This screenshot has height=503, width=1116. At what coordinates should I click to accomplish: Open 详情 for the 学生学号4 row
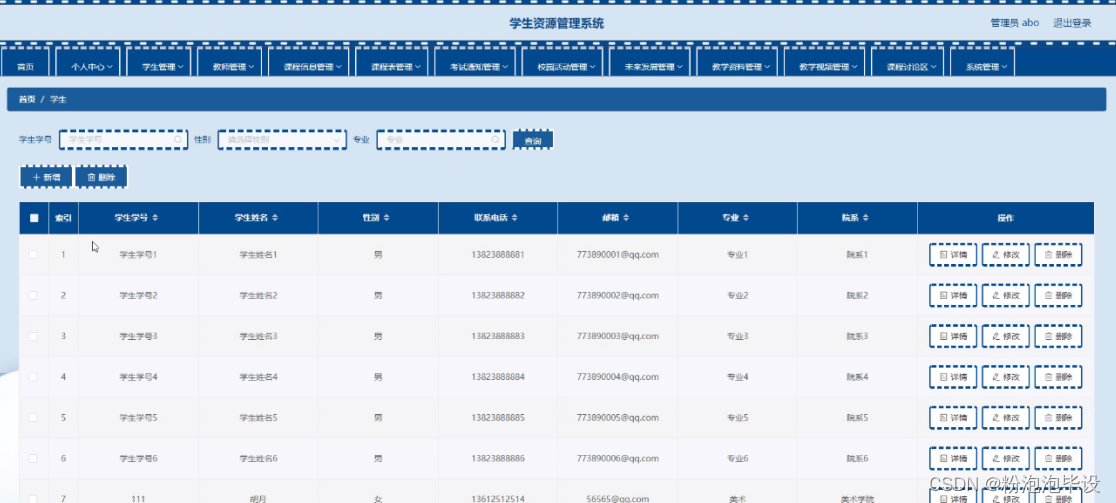pyautogui.click(x=952, y=377)
